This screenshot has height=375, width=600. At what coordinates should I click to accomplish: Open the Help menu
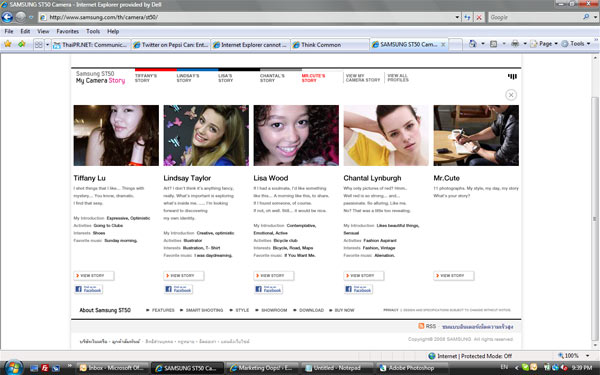(x=113, y=31)
